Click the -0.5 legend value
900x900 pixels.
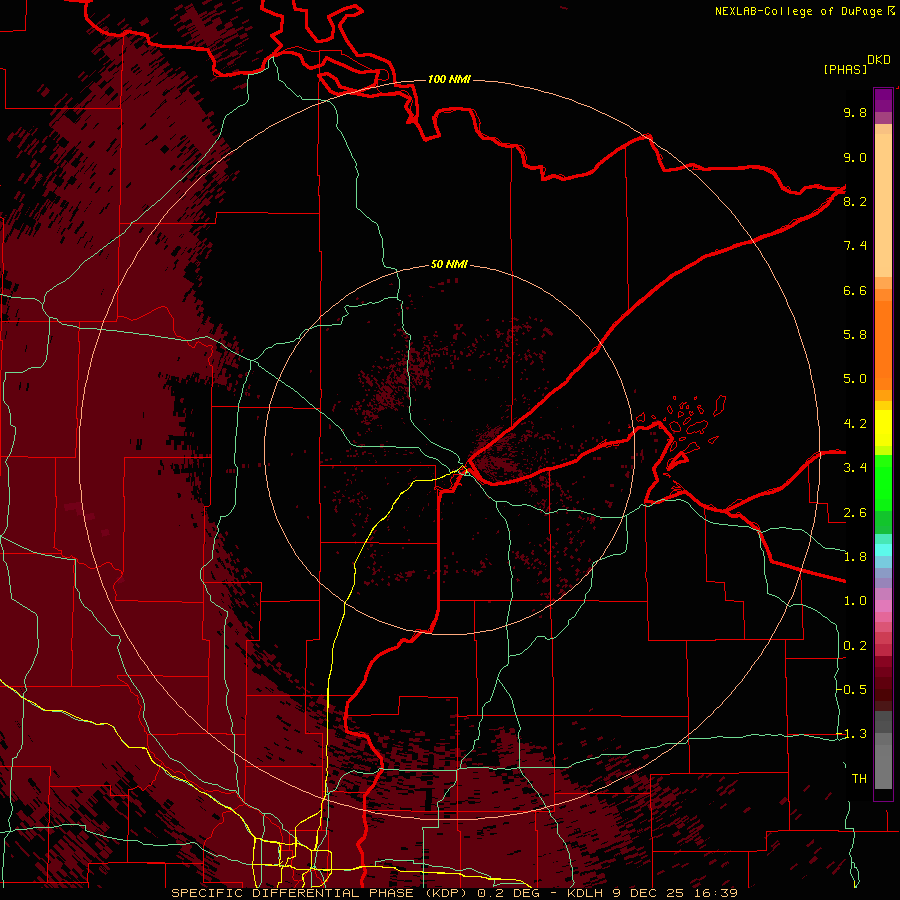point(851,690)
